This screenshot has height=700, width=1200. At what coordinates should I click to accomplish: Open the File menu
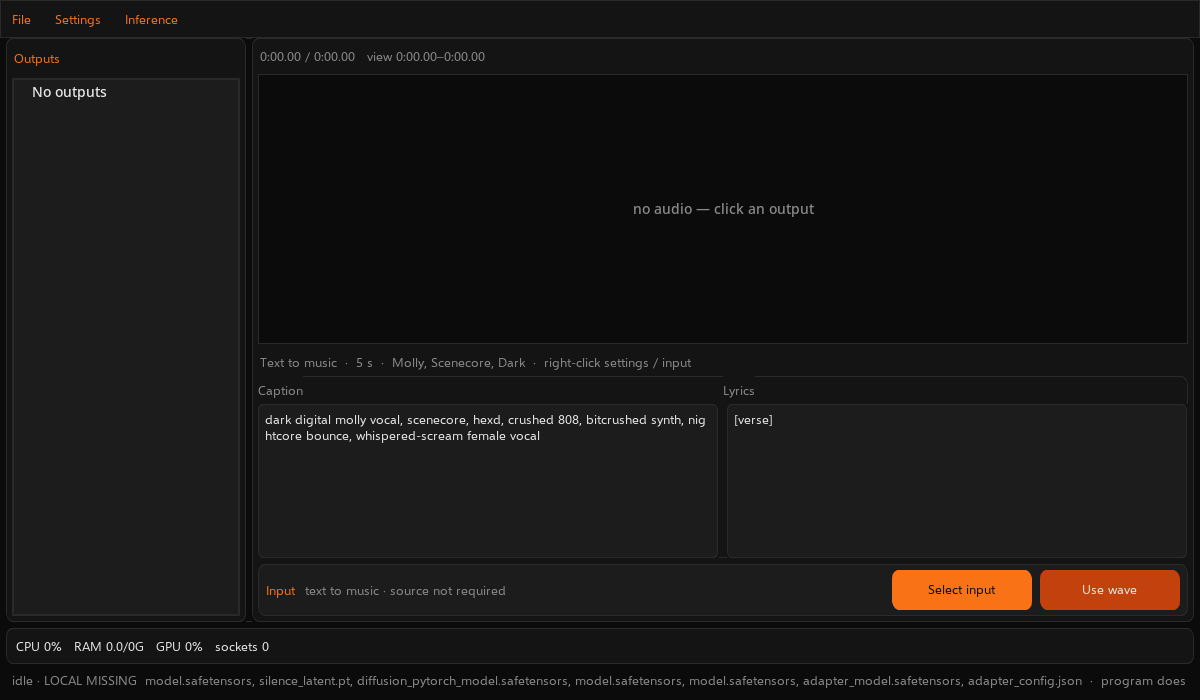(x=21, y=20)
